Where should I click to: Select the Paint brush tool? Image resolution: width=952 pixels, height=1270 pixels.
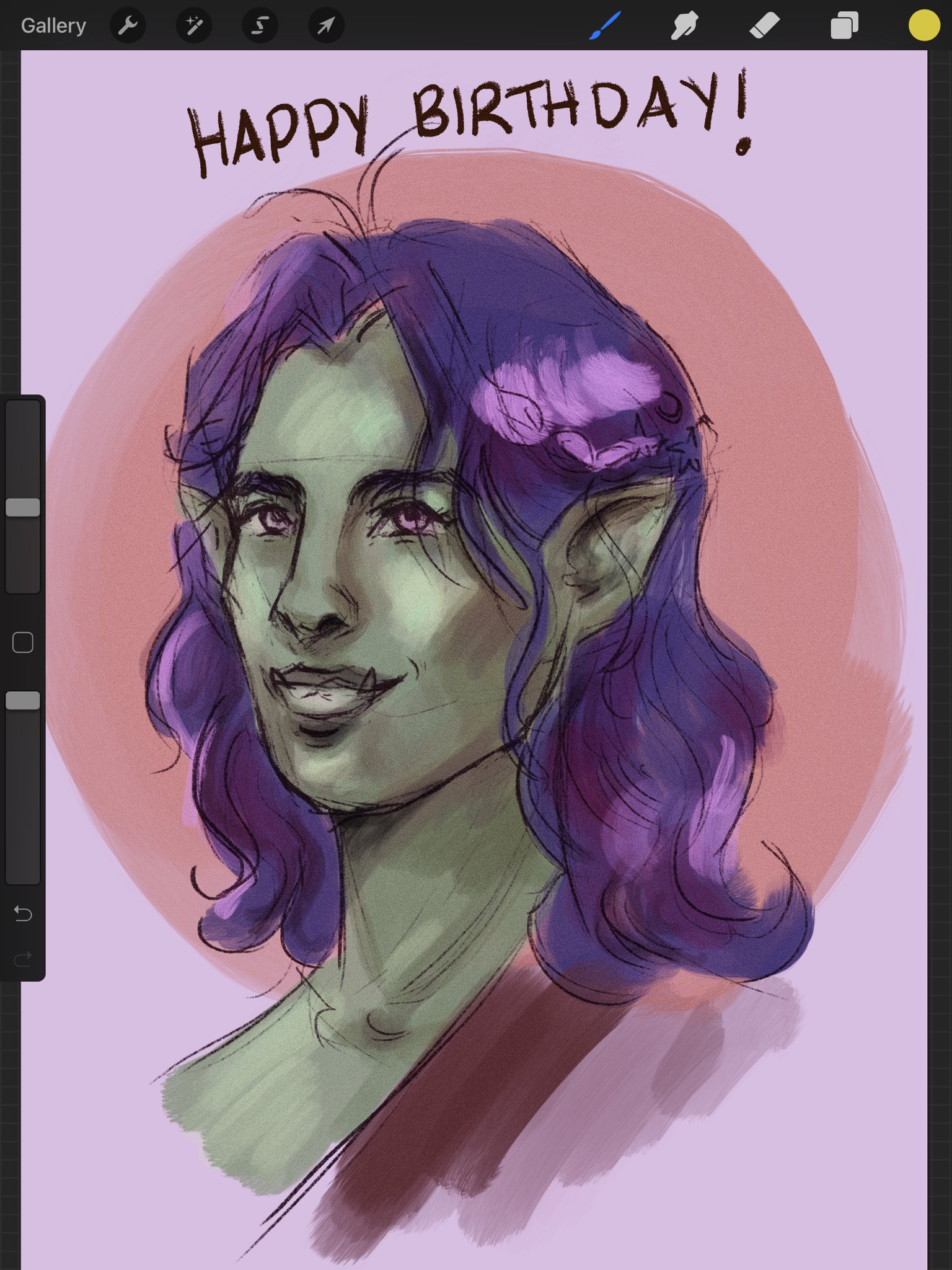click(604, 26)
